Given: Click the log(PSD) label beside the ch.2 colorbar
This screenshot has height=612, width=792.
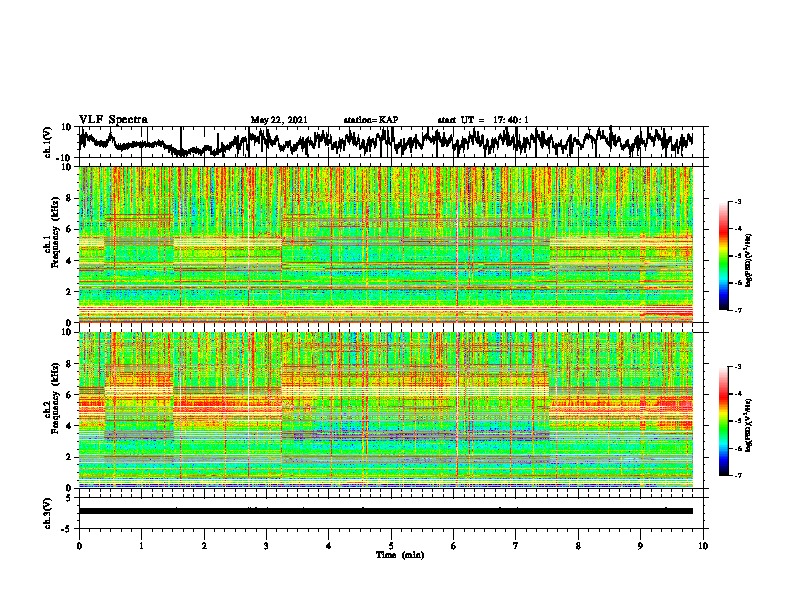Looking at the screenshot, I should click(x=749, y=425).
